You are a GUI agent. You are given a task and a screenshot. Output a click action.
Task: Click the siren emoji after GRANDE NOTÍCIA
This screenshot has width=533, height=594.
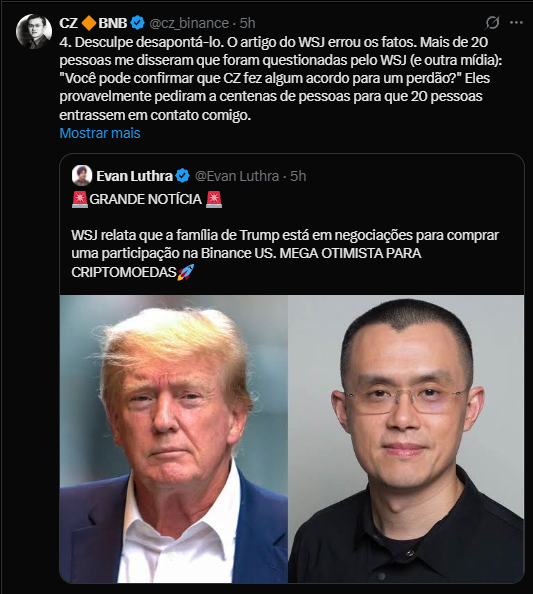click(214, 199)
